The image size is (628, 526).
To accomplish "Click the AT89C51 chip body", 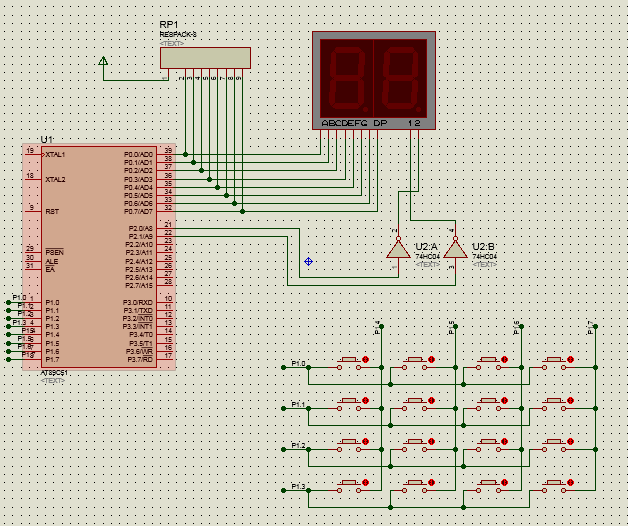I will click(99, 257).
